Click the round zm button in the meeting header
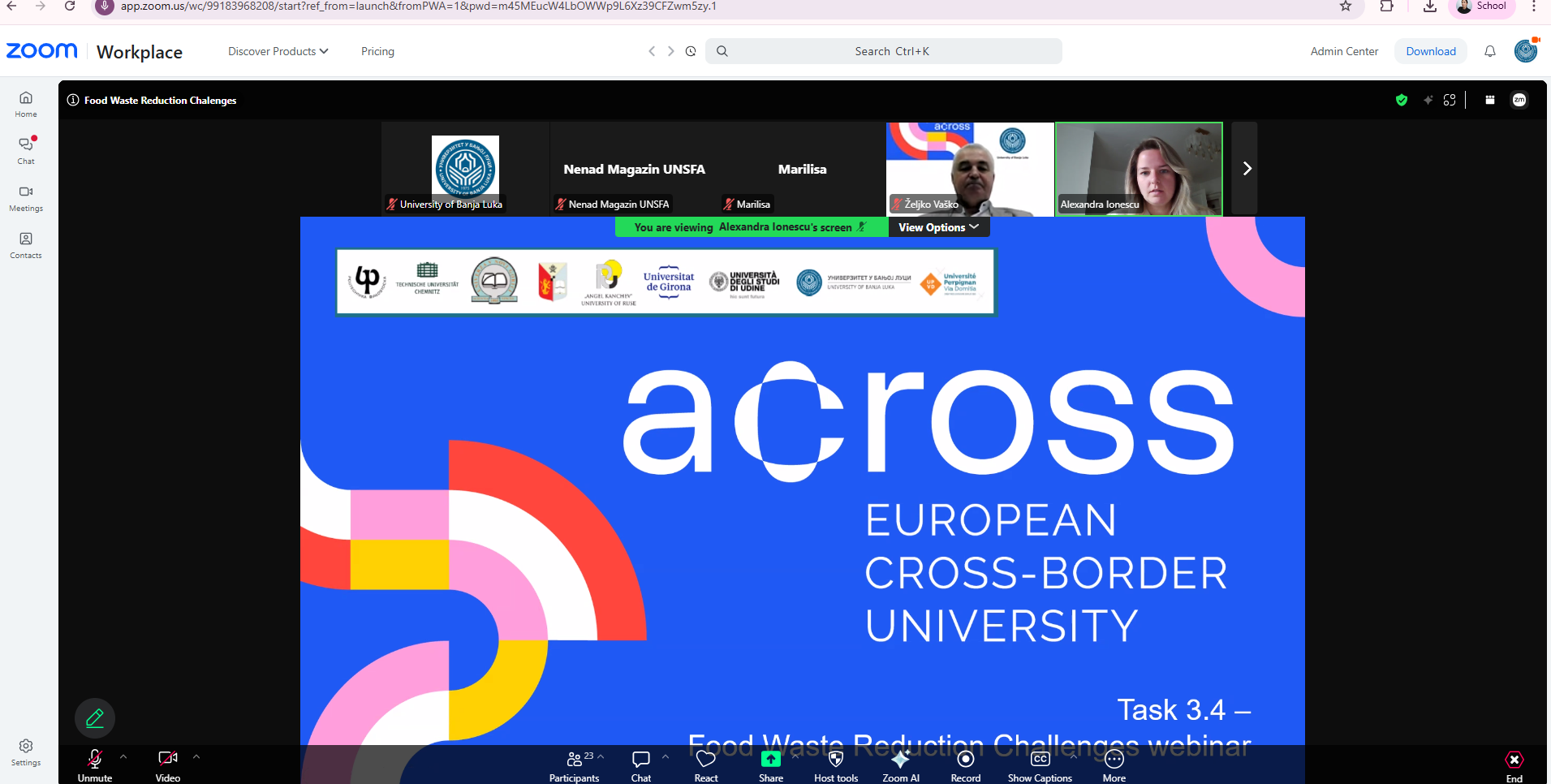1551x784 pixels. 1519,100
